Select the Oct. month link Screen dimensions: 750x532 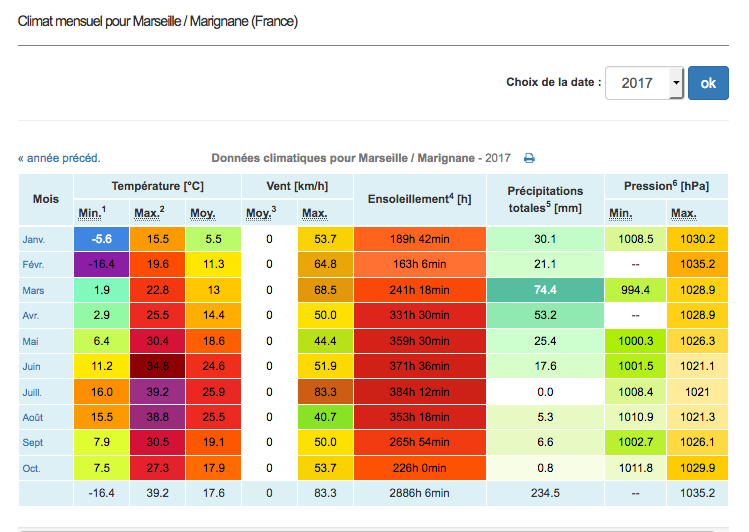click(32, 467)
